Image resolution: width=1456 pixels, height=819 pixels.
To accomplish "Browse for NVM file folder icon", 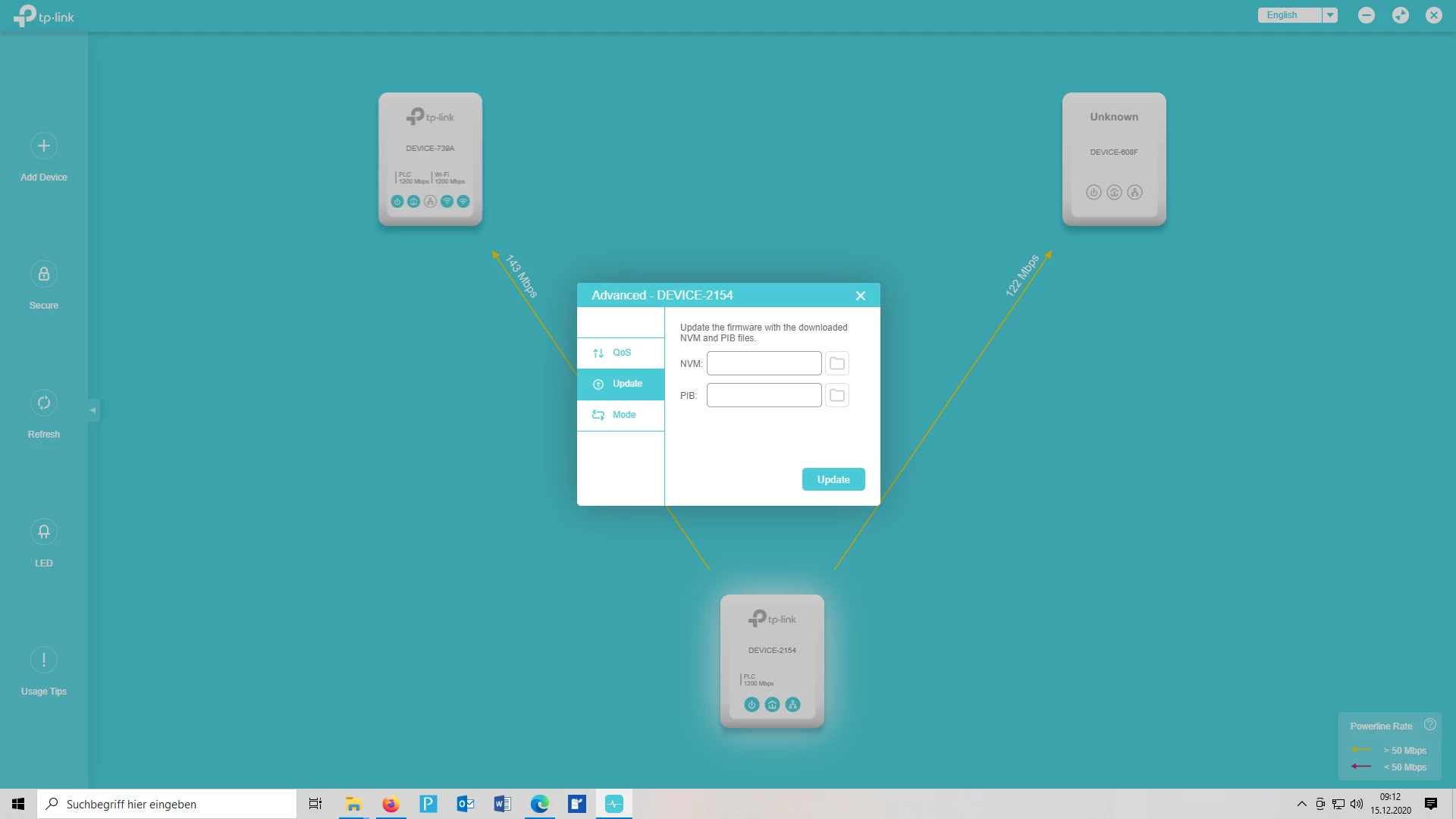I will [x=836, y=364].
